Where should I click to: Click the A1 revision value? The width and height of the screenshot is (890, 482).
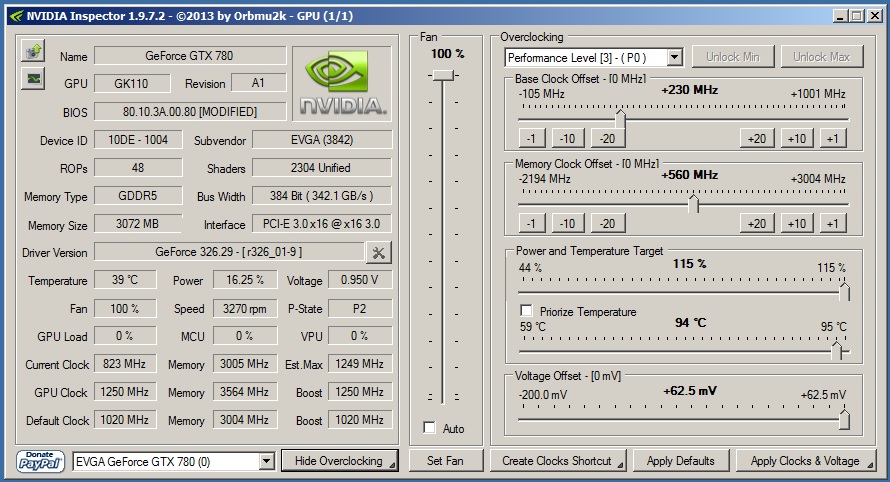pos(259,83)
